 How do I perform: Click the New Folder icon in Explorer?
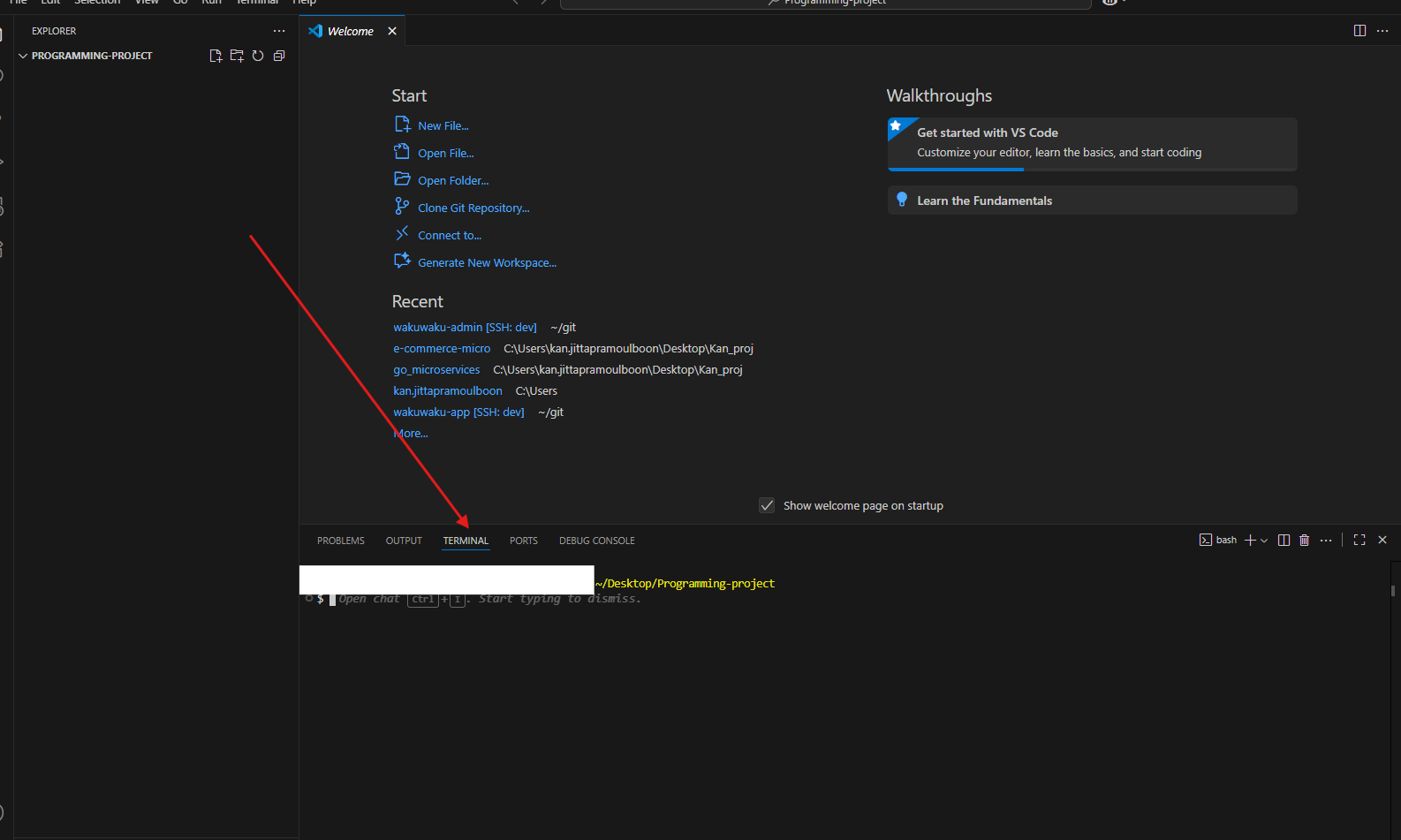pos(237,56)
